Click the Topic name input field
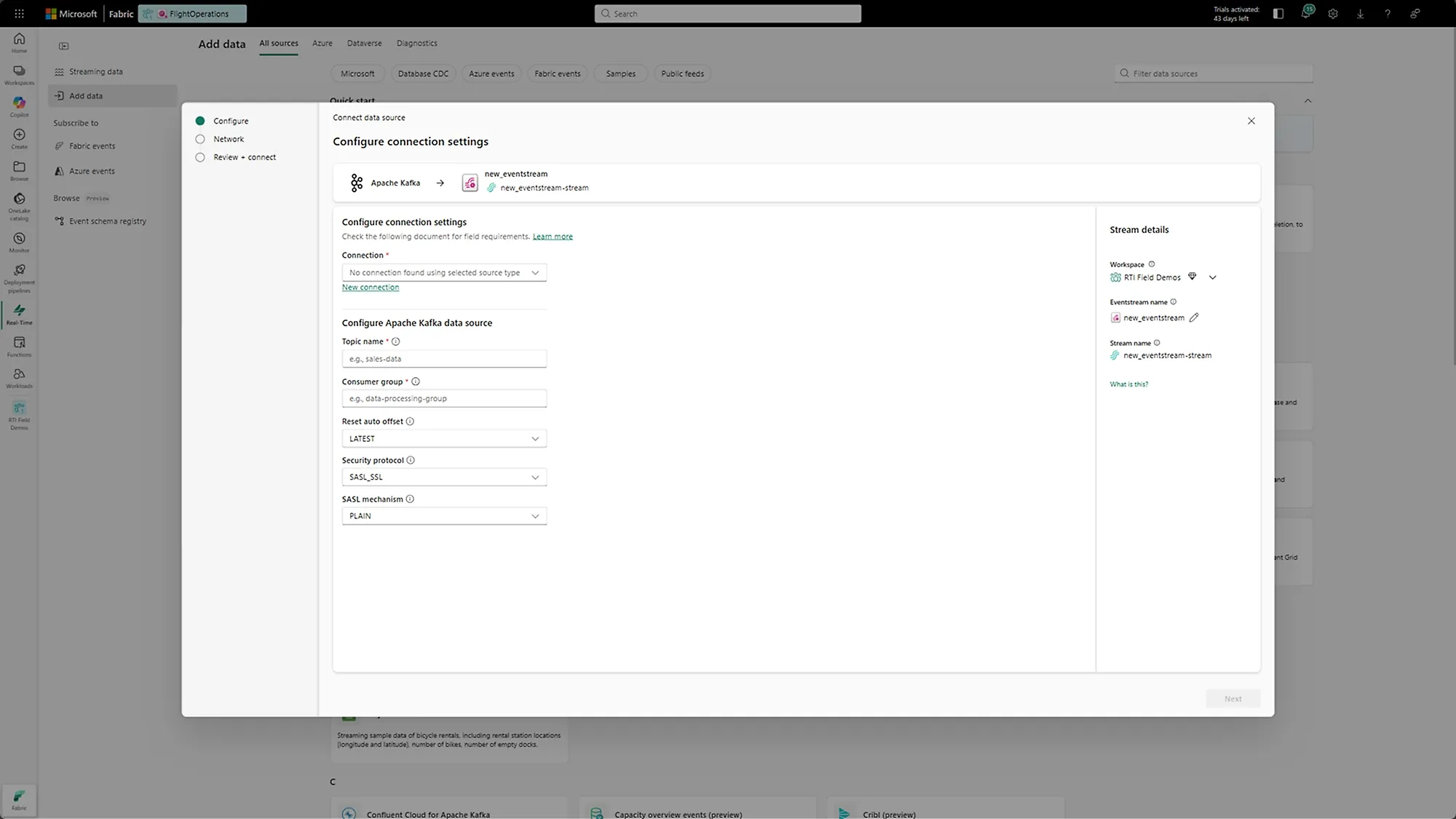Image resolution: width=1456 pixels, height=819 pixels. (444, 358)
